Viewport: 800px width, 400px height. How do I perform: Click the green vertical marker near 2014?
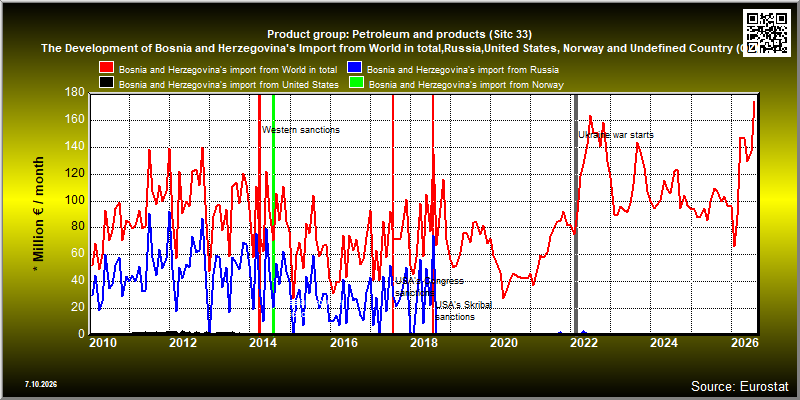click(x=273, y=214)
